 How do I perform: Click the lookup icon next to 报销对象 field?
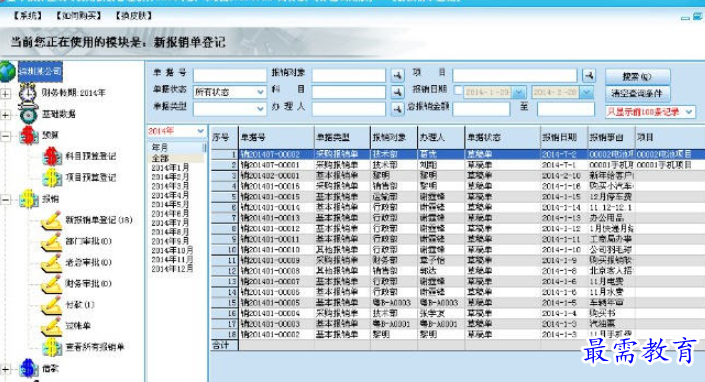click(397, 75)
